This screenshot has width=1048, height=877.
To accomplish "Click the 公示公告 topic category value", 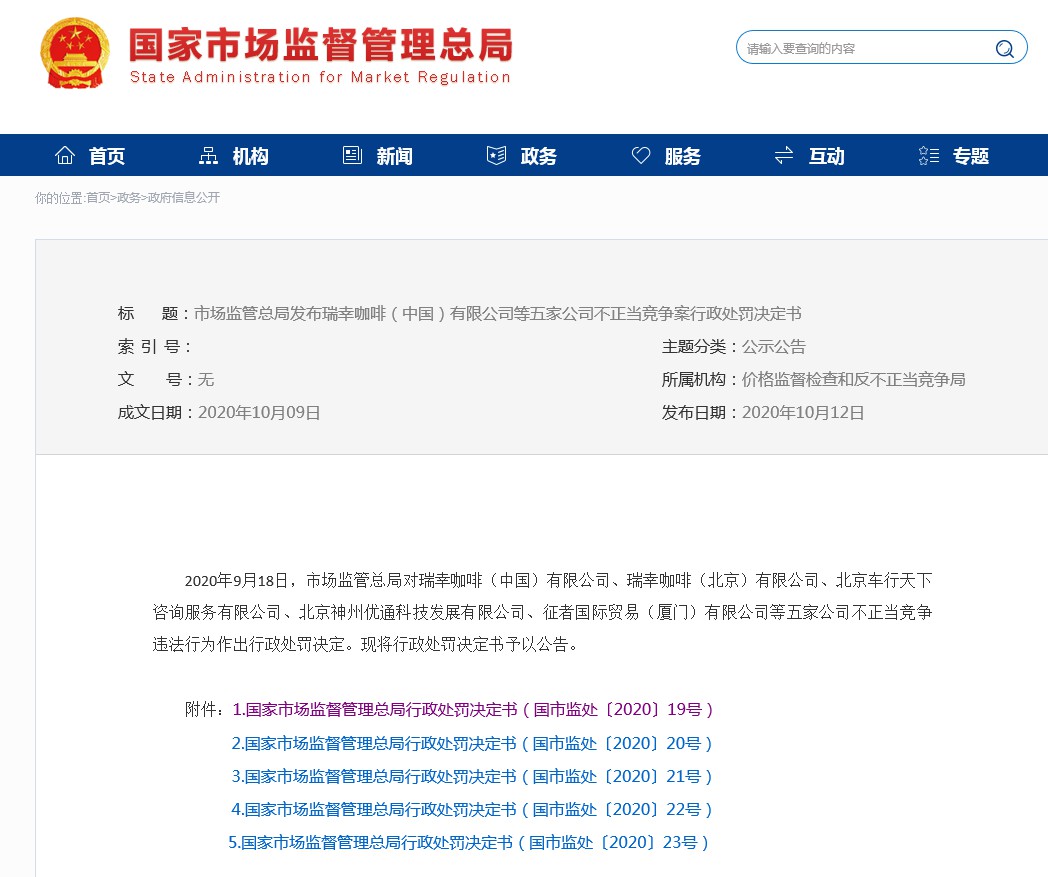I will [774, 346].
